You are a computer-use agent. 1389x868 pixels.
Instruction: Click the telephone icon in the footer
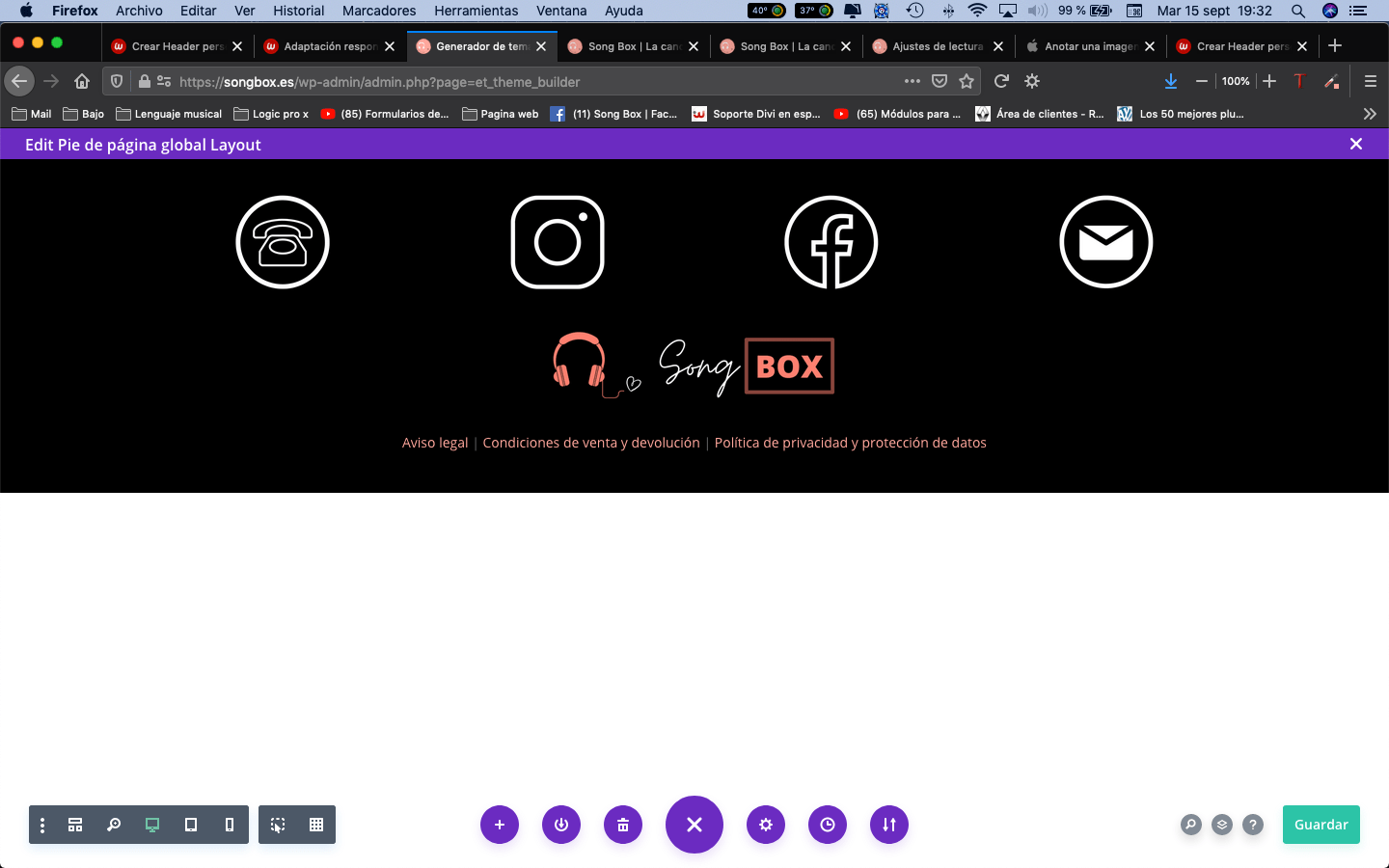(283, 242)
